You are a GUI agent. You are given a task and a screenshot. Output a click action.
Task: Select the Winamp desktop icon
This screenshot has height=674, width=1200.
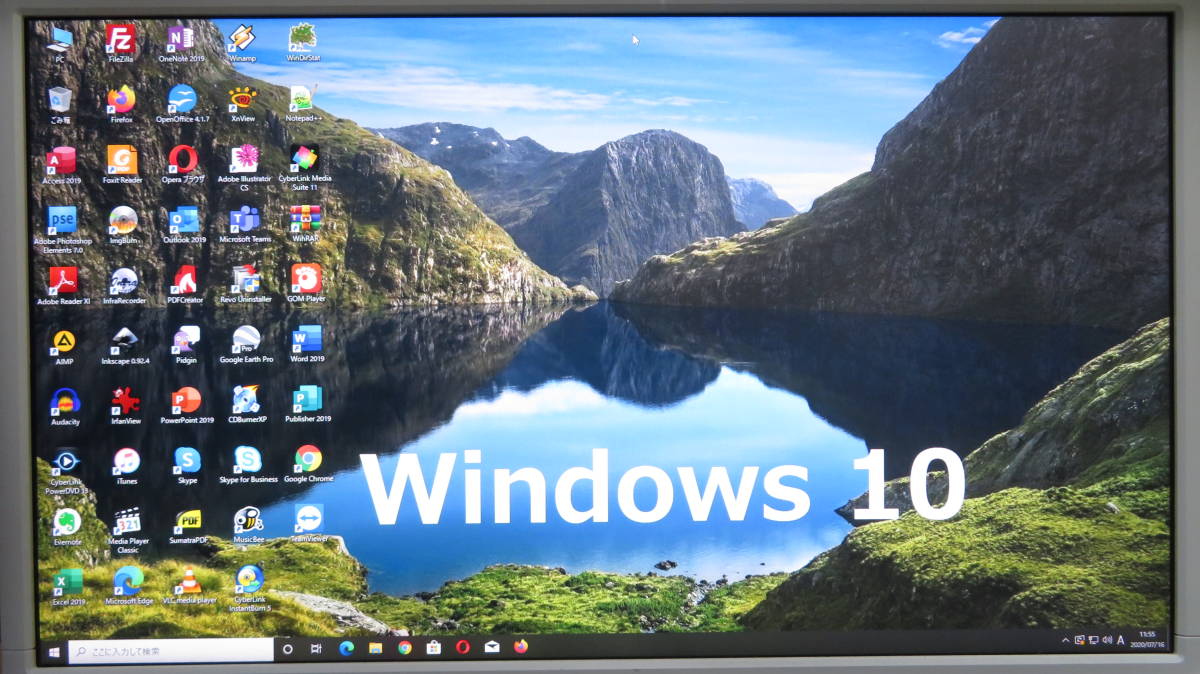242,42
